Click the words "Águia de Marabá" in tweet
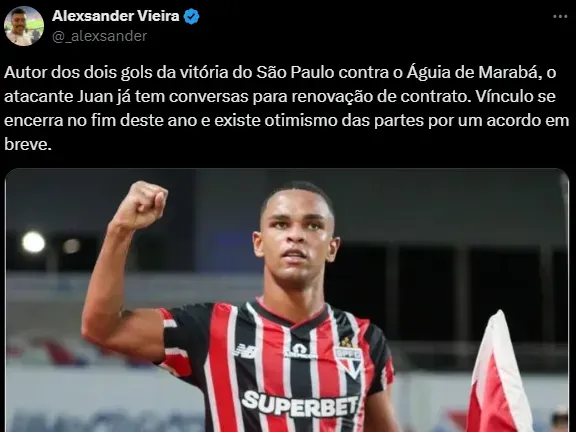This screenshot has height=432, width=576. [x=474, y=73]
